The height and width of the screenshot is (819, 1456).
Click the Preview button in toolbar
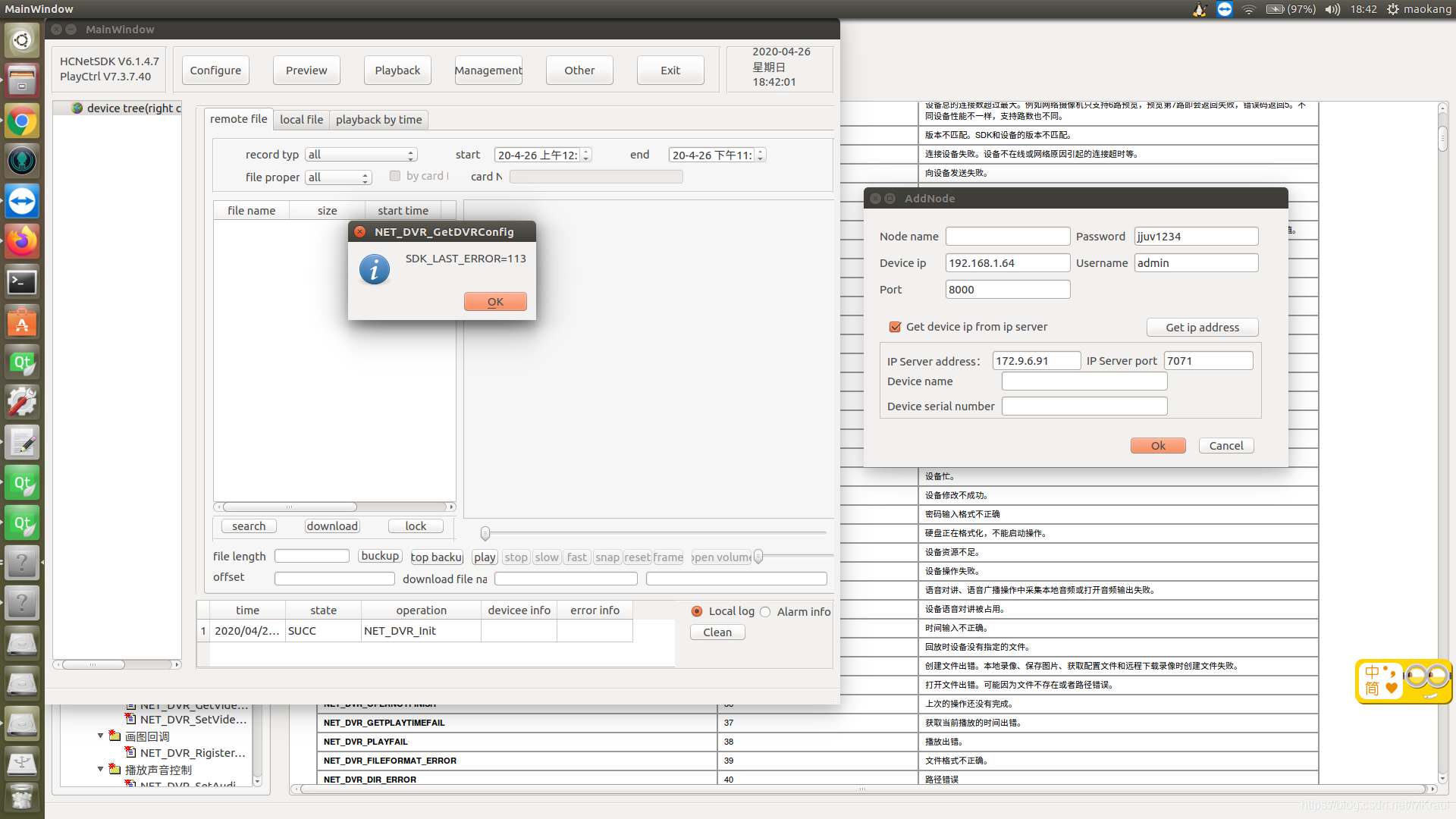click(x=306, y=70)
